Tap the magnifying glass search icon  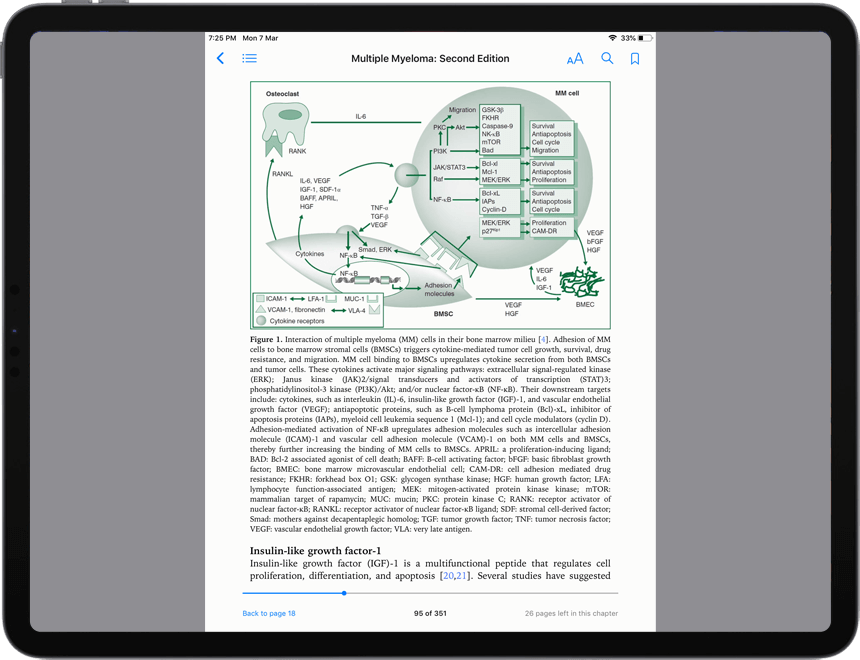coord(606,59)
